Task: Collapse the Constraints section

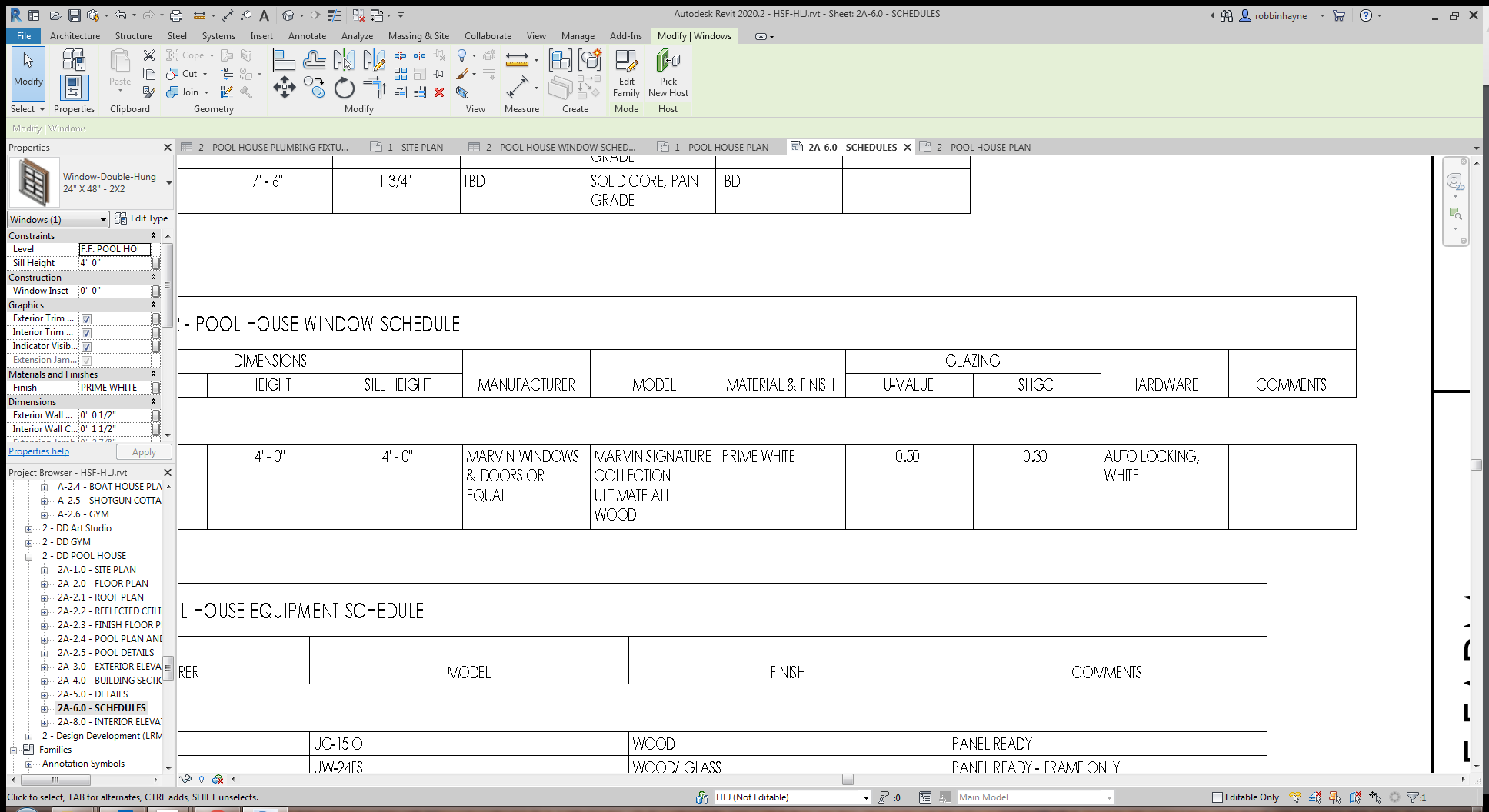Action: (153, 236)
